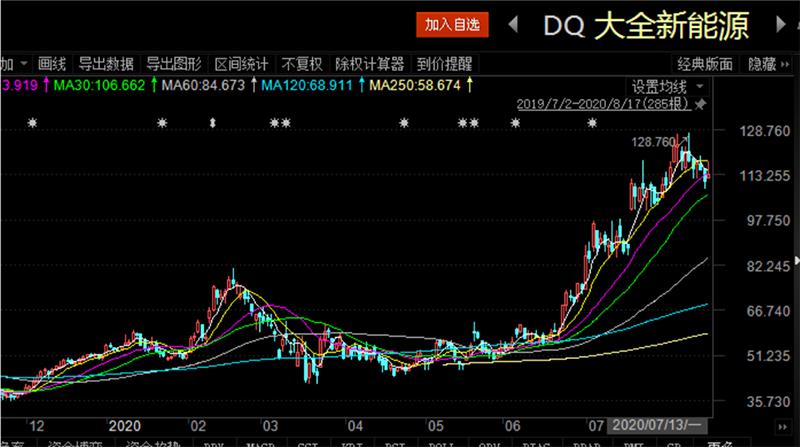
Task: Select the MA250:58.674 indicator label
Action: pos(415,85)
